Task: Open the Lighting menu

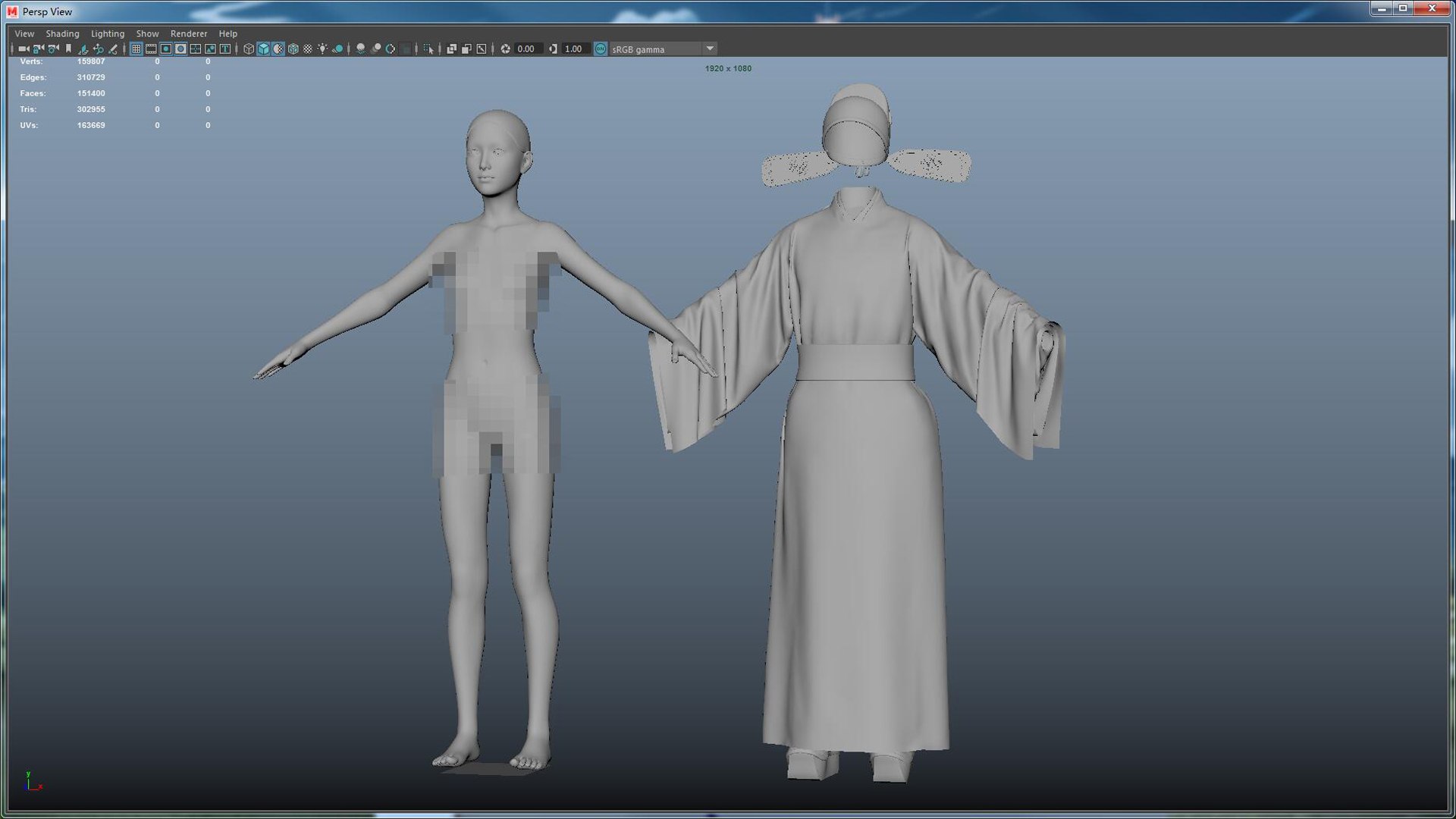Action: tap(107, 33)
